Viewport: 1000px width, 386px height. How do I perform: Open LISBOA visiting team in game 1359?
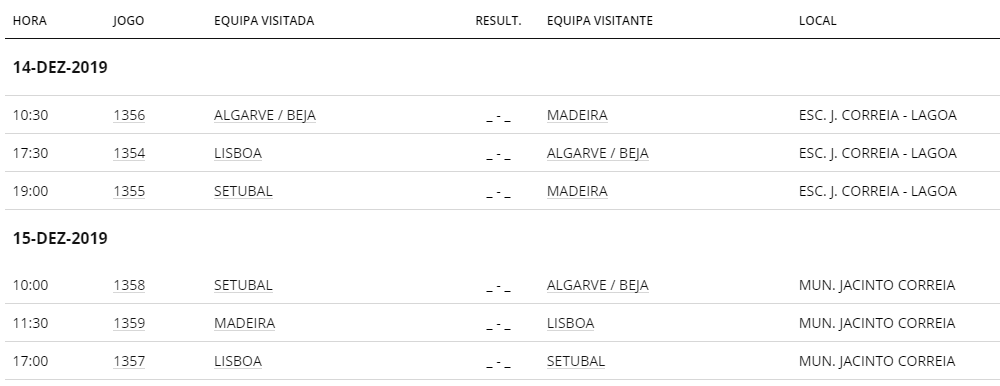click(x=570, y=323)
